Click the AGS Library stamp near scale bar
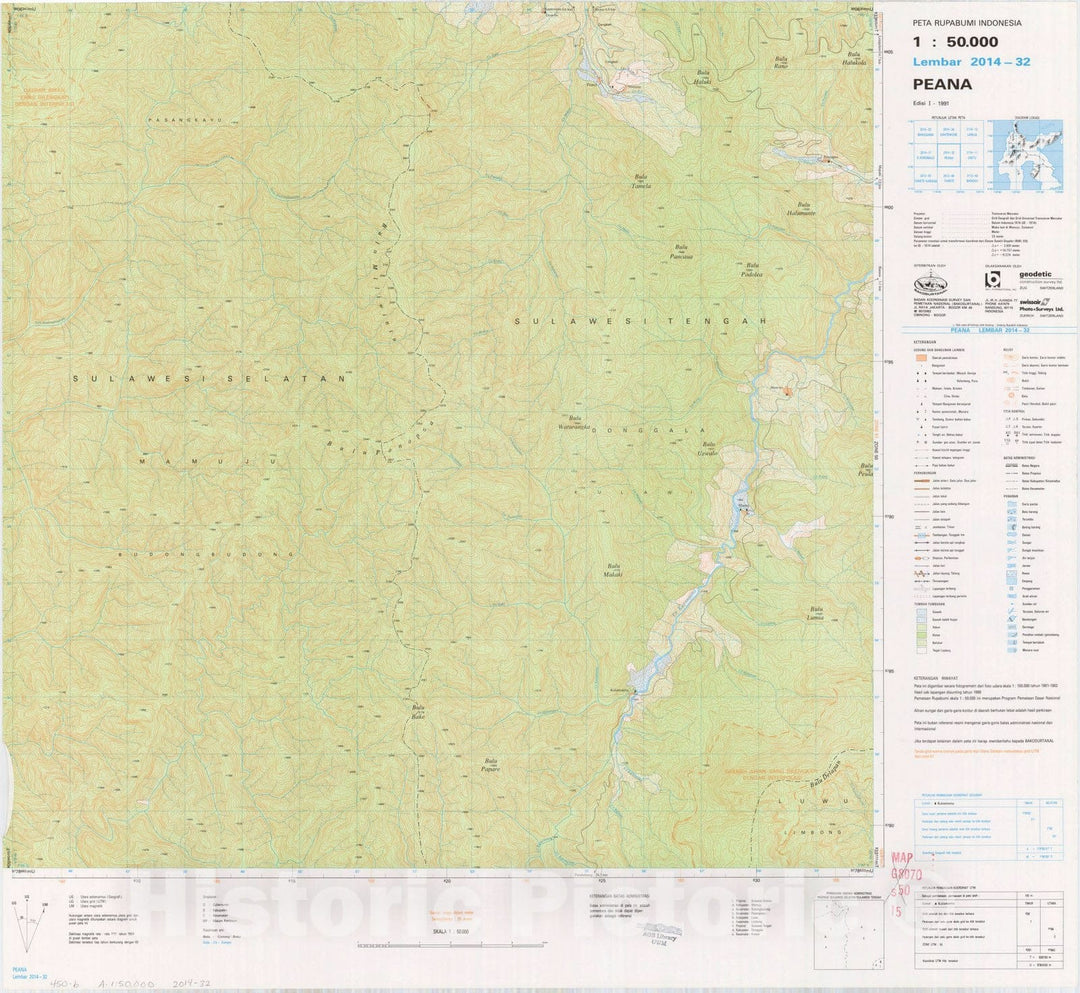1080x993 pixels. click(659, 933)
